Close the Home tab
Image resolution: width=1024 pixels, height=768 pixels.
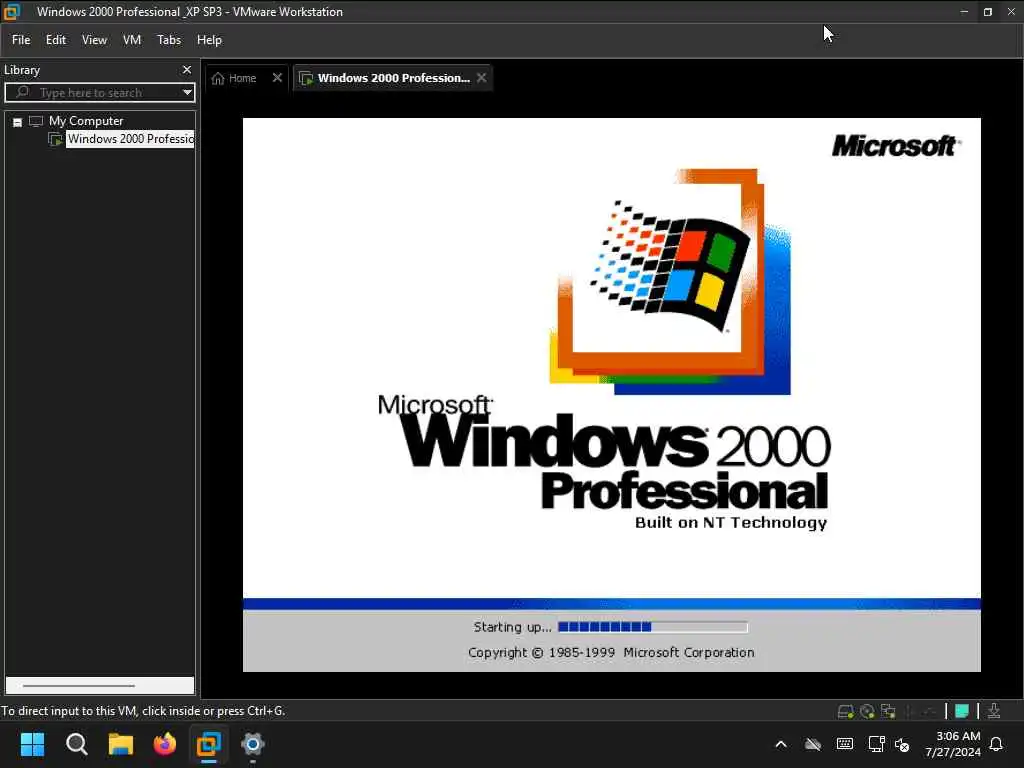(x=277, y=78)
